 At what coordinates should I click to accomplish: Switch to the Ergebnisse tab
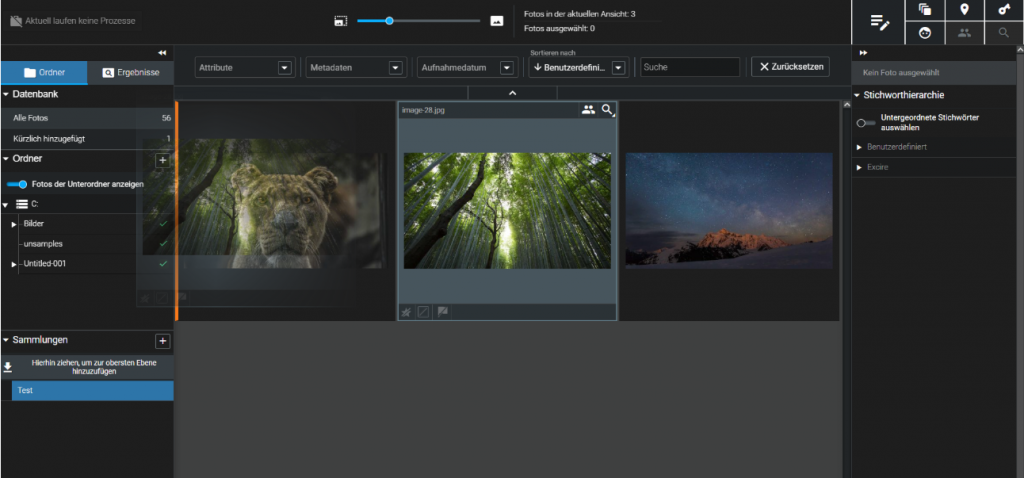pyautogui.click(x=130, y=73)
